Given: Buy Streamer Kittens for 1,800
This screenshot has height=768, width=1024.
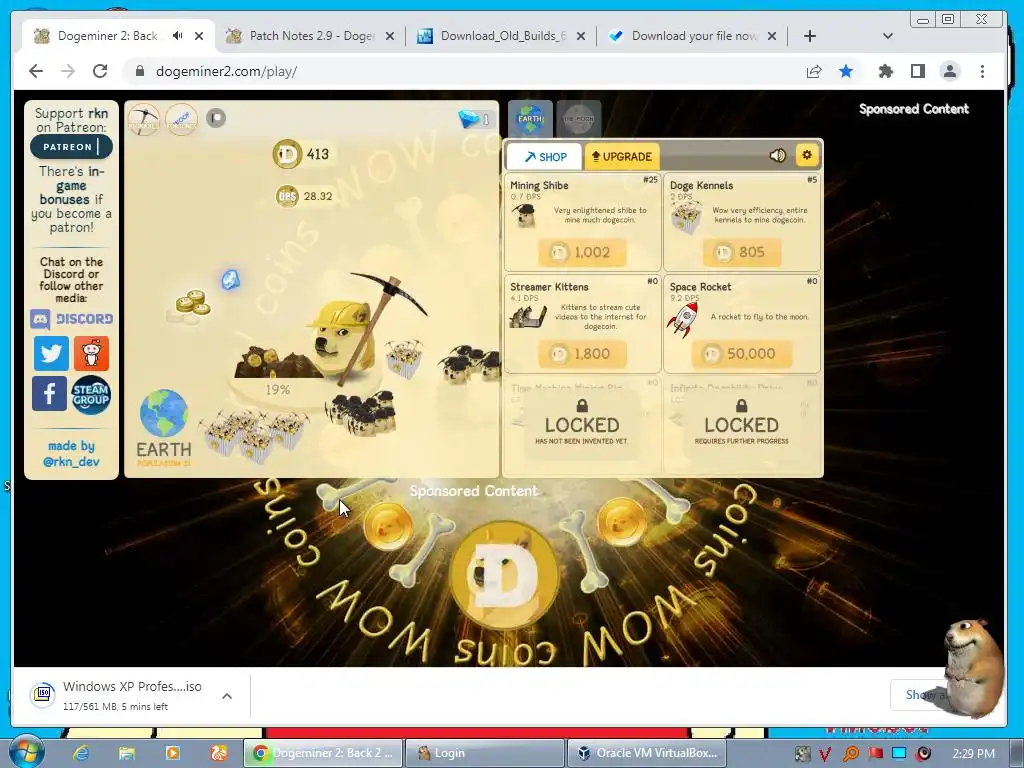Looking at the screenshot, I should [x=583, y=354].
